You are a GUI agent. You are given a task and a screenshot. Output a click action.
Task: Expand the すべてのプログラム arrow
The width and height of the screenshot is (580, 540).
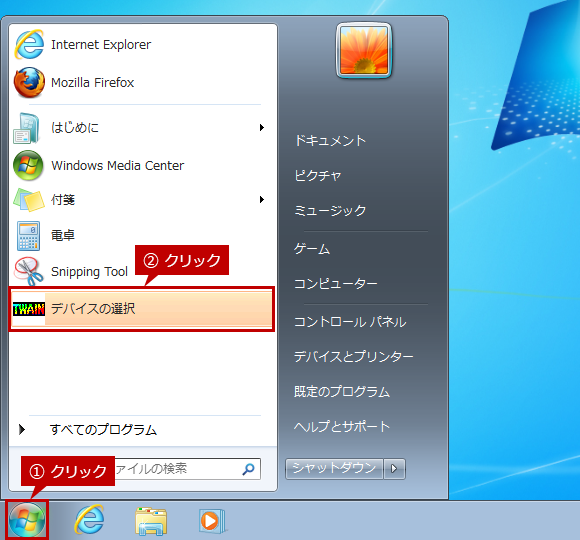[x=22, y=429]
